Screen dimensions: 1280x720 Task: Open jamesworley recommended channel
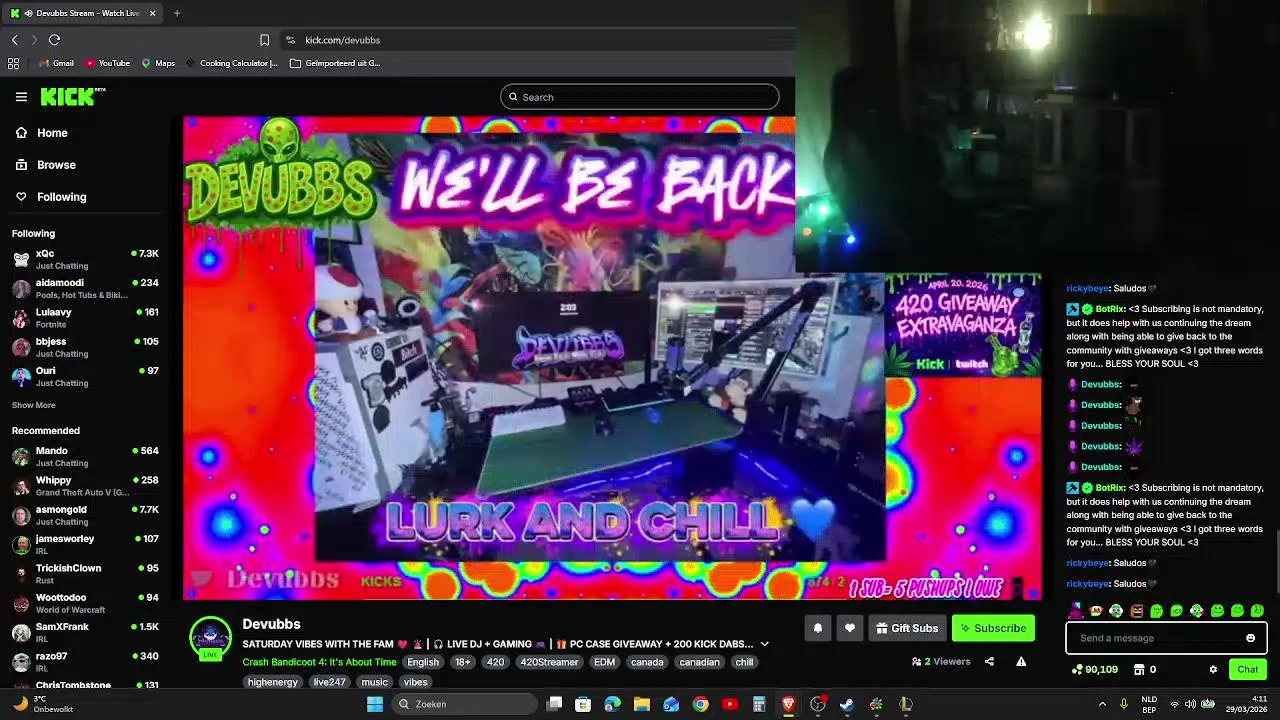(x=85, y=544)
